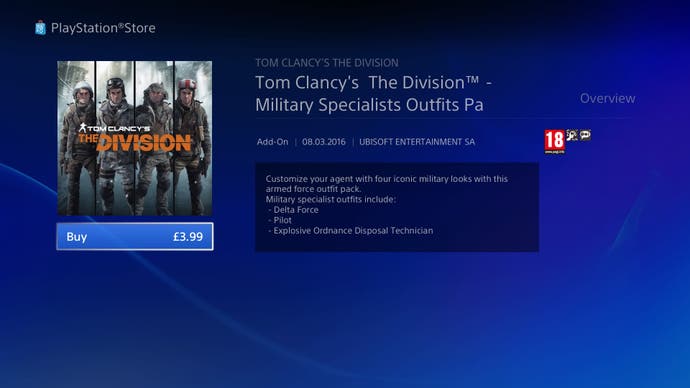Choose the goggles-wearing soldier cover panel
Viewport: 690px width, 388px height.
tap(115, 138)
